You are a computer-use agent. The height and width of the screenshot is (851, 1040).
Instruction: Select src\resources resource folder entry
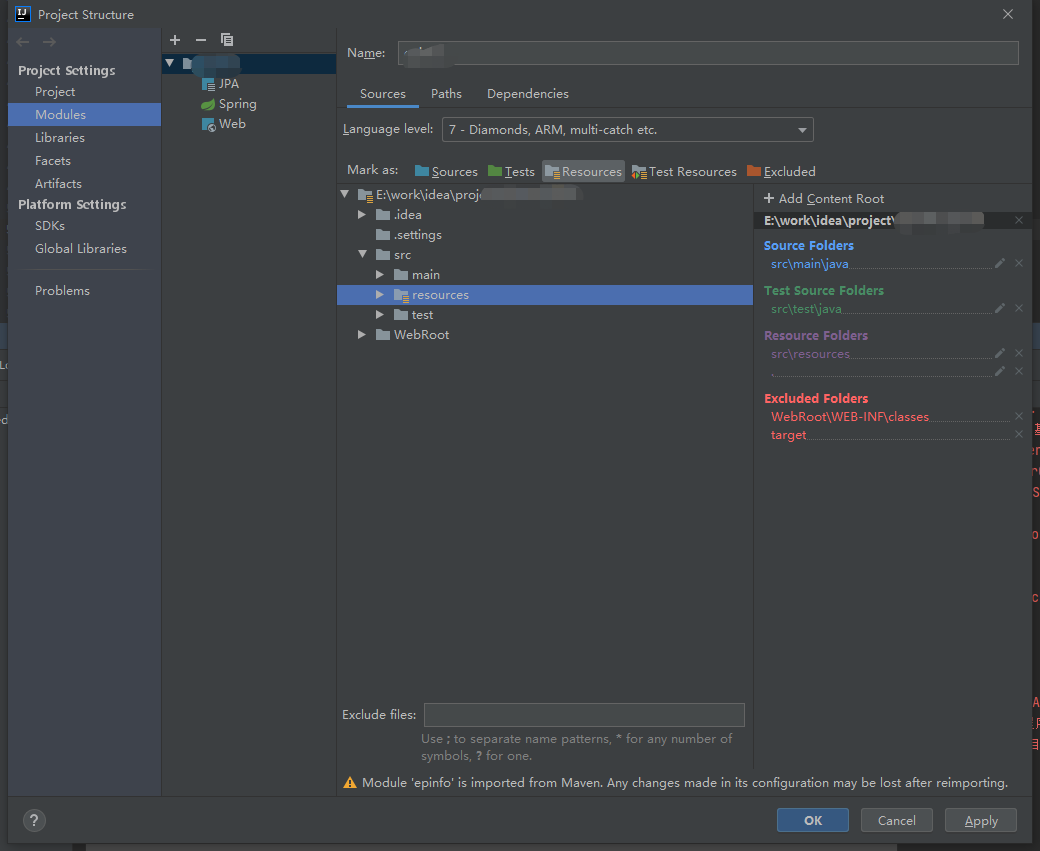(x=810, y=354)
